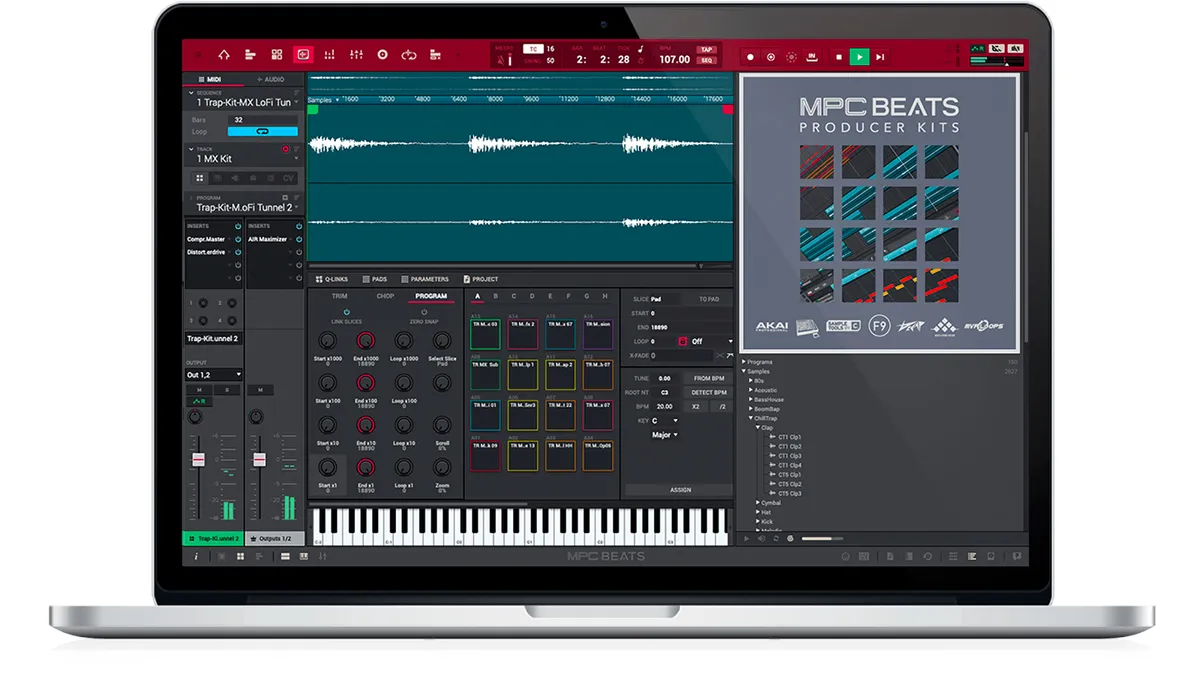Open the Main mode home icon
The height and width of the screenshot is (675, 1200).
tap(224, 55)
